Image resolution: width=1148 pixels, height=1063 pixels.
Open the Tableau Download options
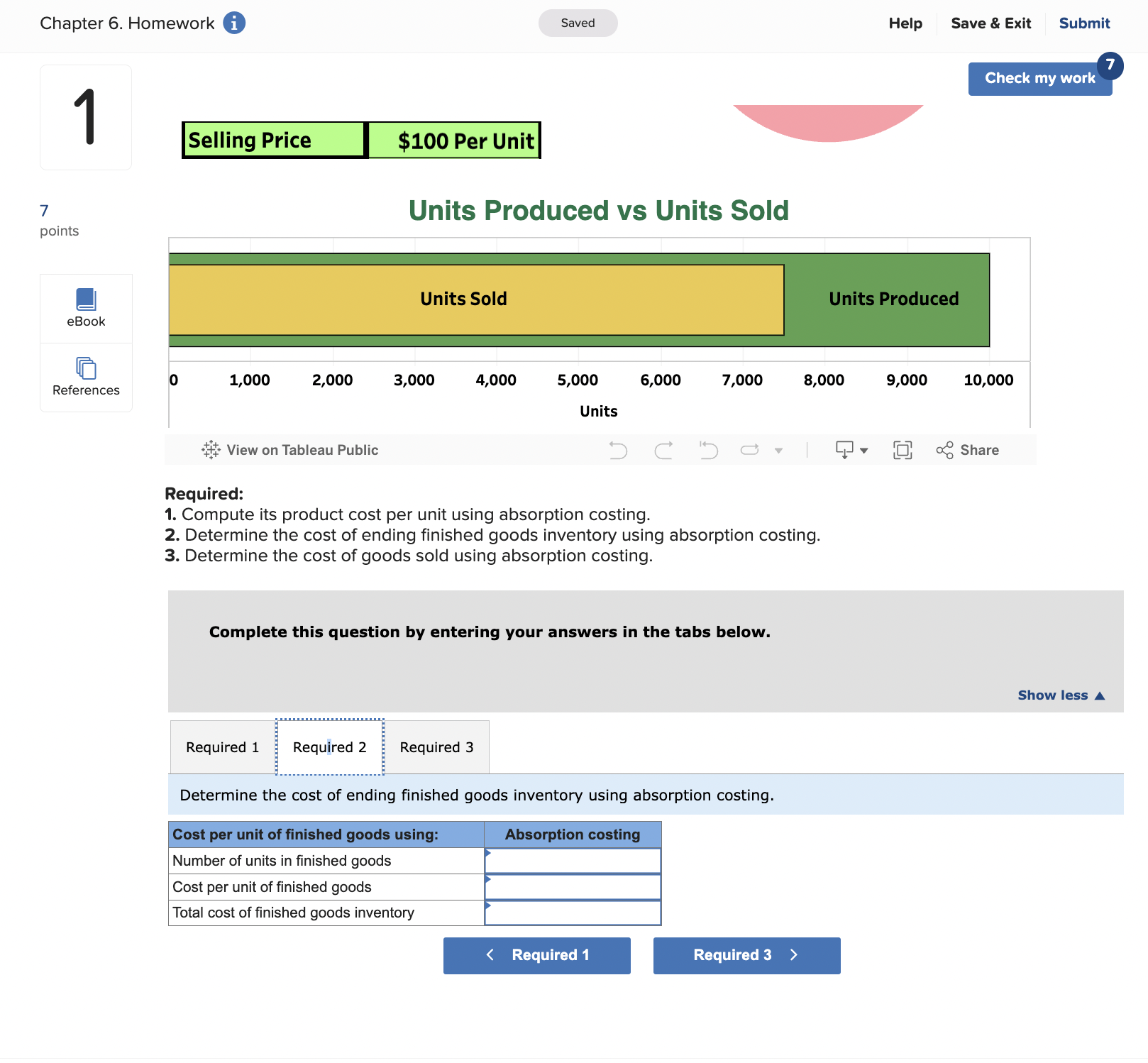[844, 449]
